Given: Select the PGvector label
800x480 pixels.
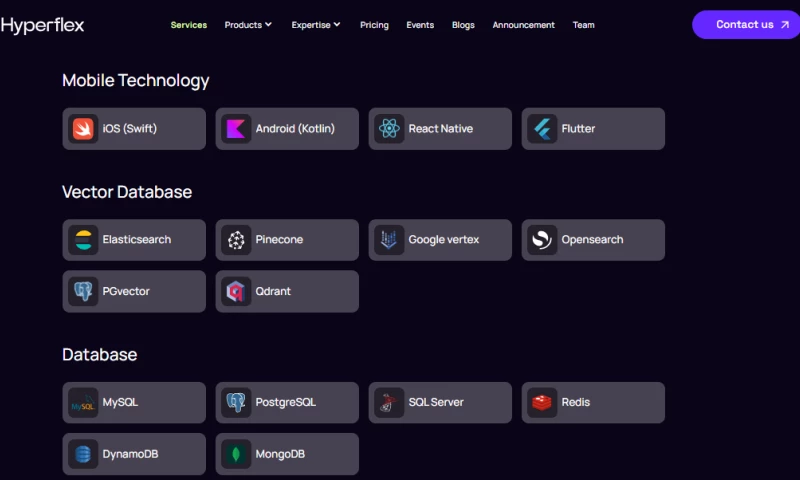Looking at the screenshot, I should coord(126,291).
